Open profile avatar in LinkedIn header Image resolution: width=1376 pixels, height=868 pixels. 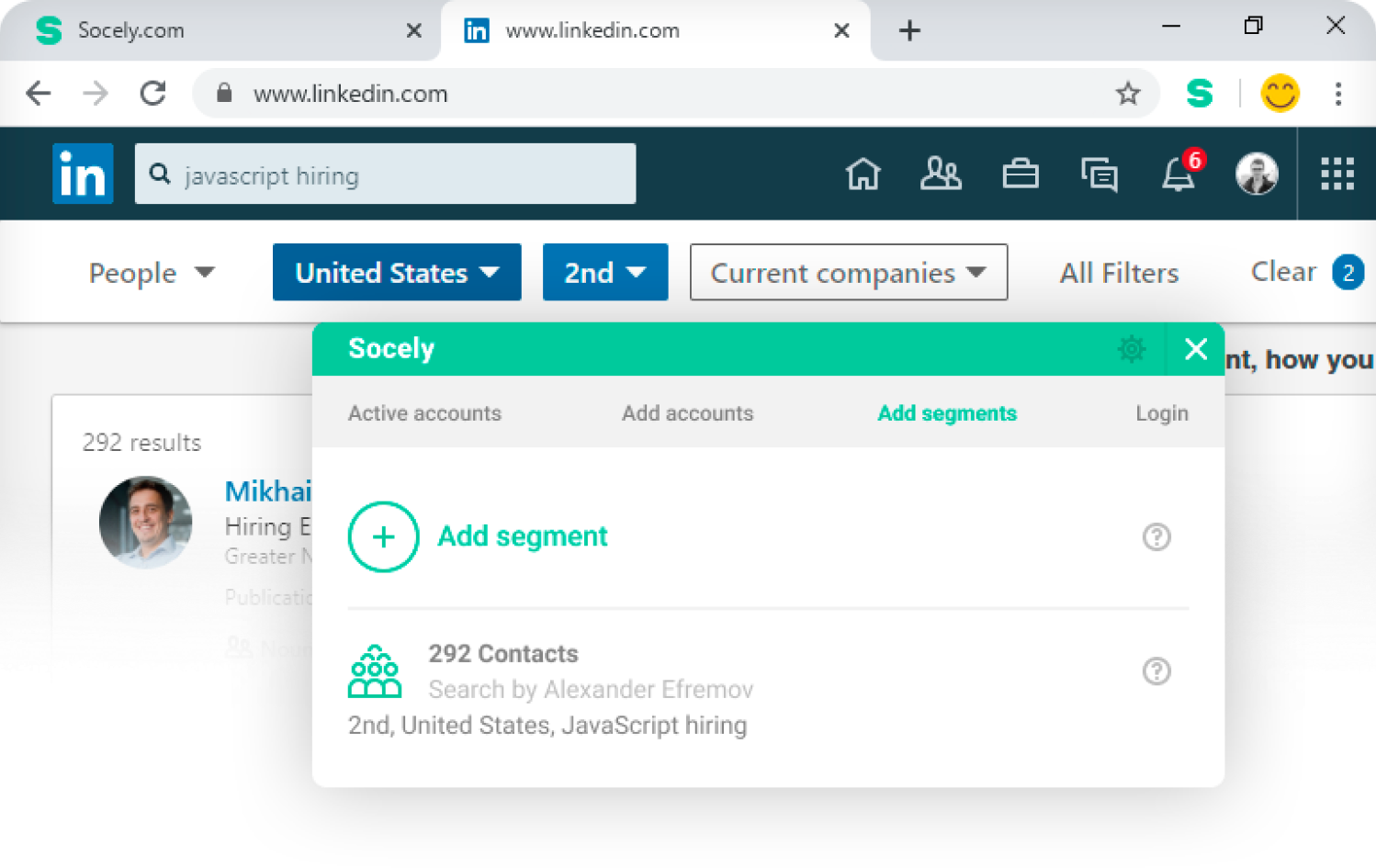pyautogui.click(x=1257, y=173)
